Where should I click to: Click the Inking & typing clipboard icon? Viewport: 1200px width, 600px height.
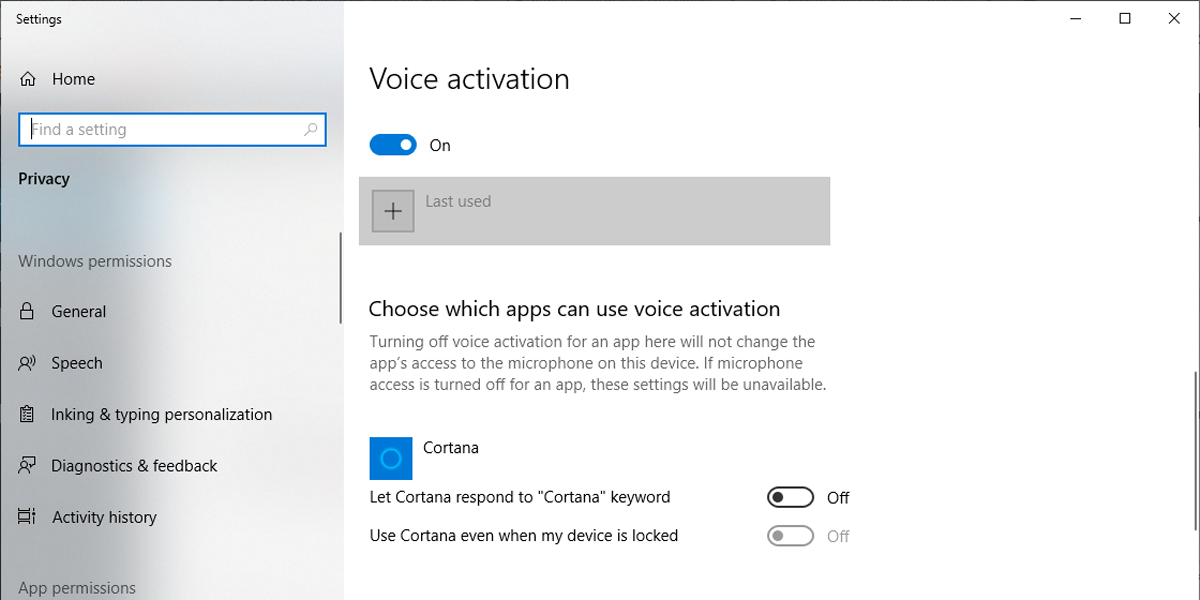pos(28,414)
